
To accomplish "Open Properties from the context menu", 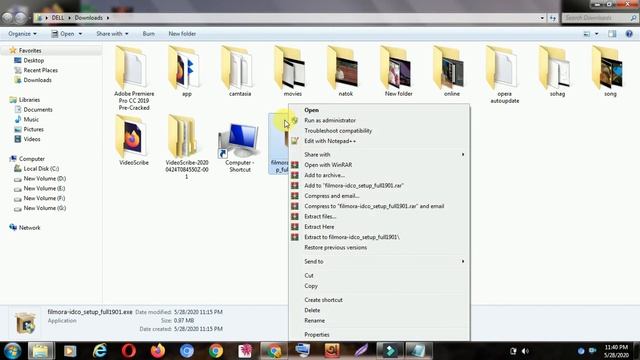I will click(x=317, y=334).
